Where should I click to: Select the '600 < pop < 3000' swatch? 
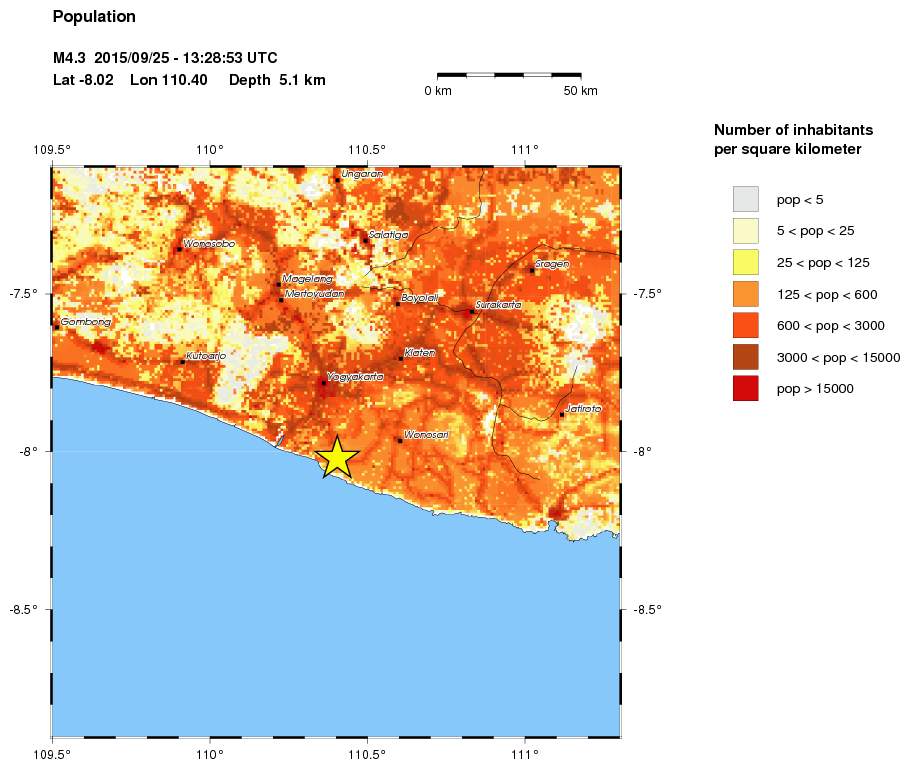745,325
